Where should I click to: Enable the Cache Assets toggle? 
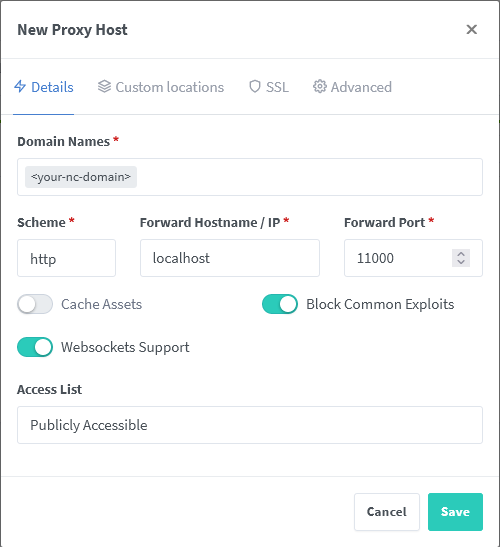35,304
